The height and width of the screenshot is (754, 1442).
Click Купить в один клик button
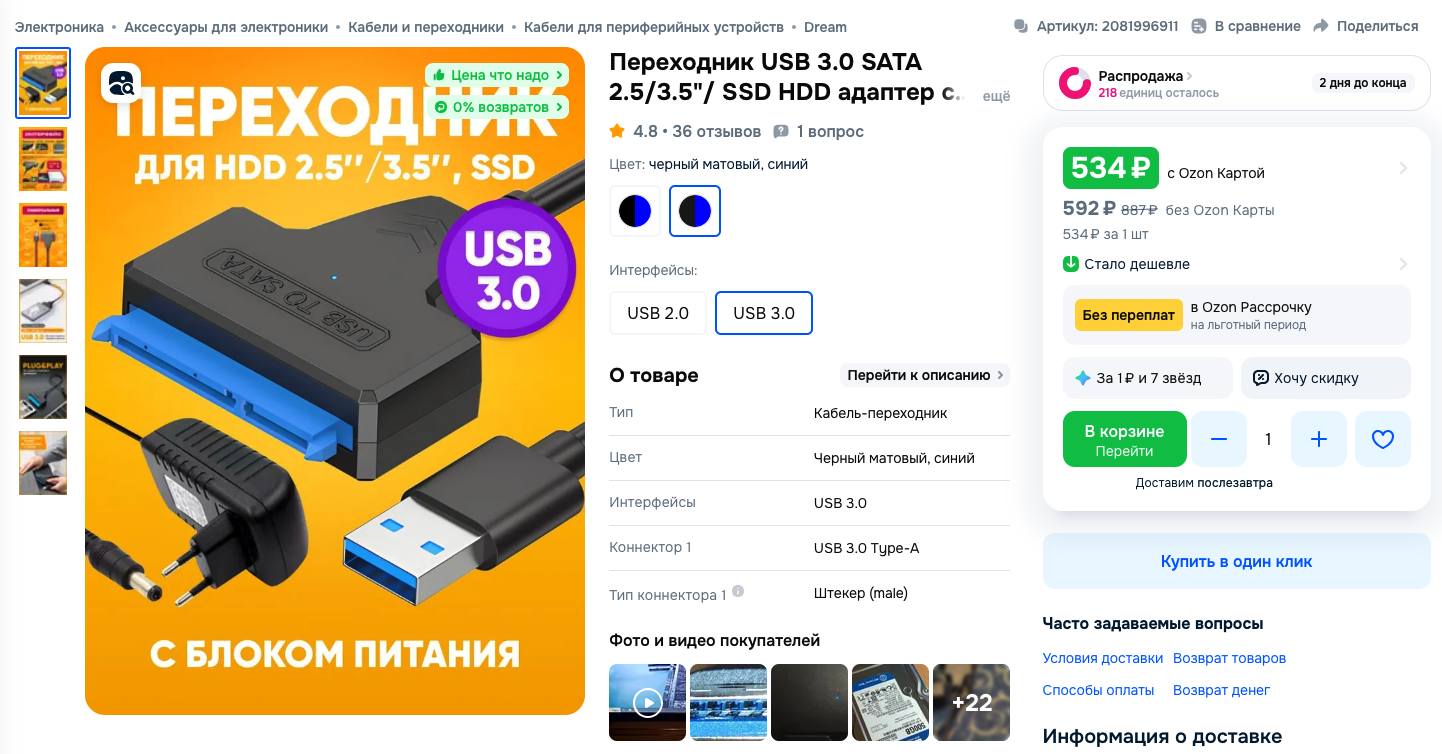(1236, 561)
